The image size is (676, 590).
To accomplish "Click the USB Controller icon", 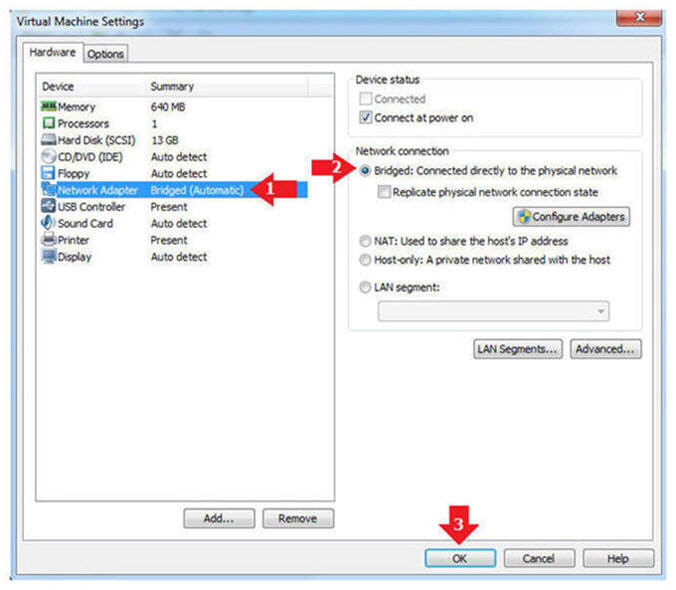I will pos(48,206).
